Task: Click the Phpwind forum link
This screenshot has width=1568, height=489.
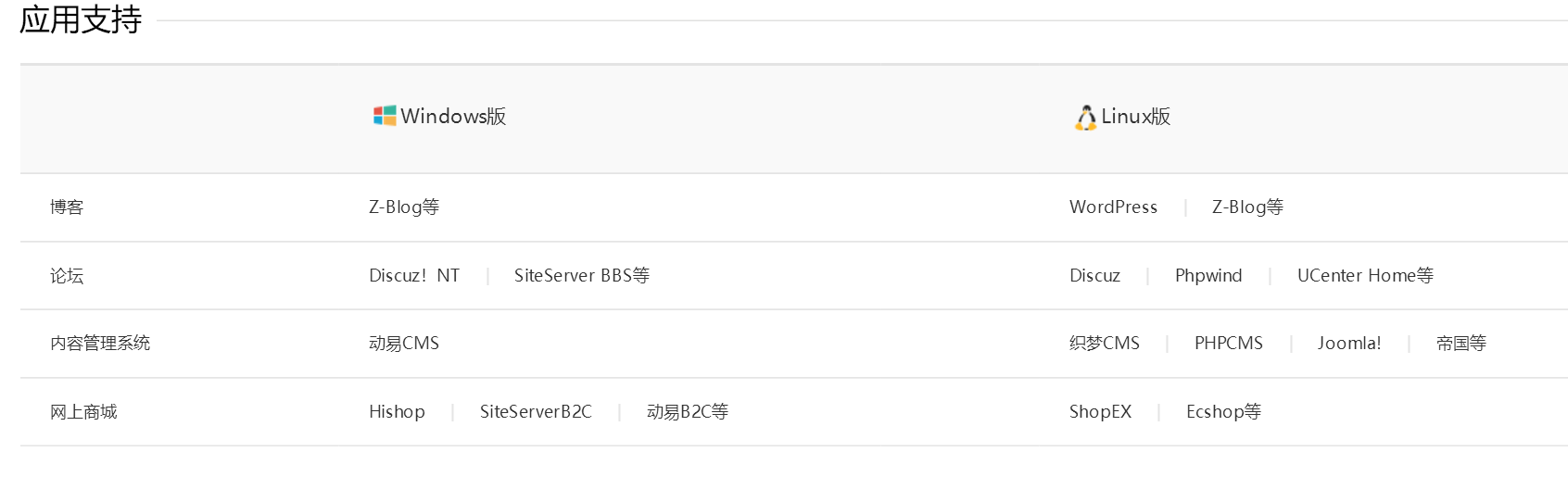Action: [x=1208, y=276]
